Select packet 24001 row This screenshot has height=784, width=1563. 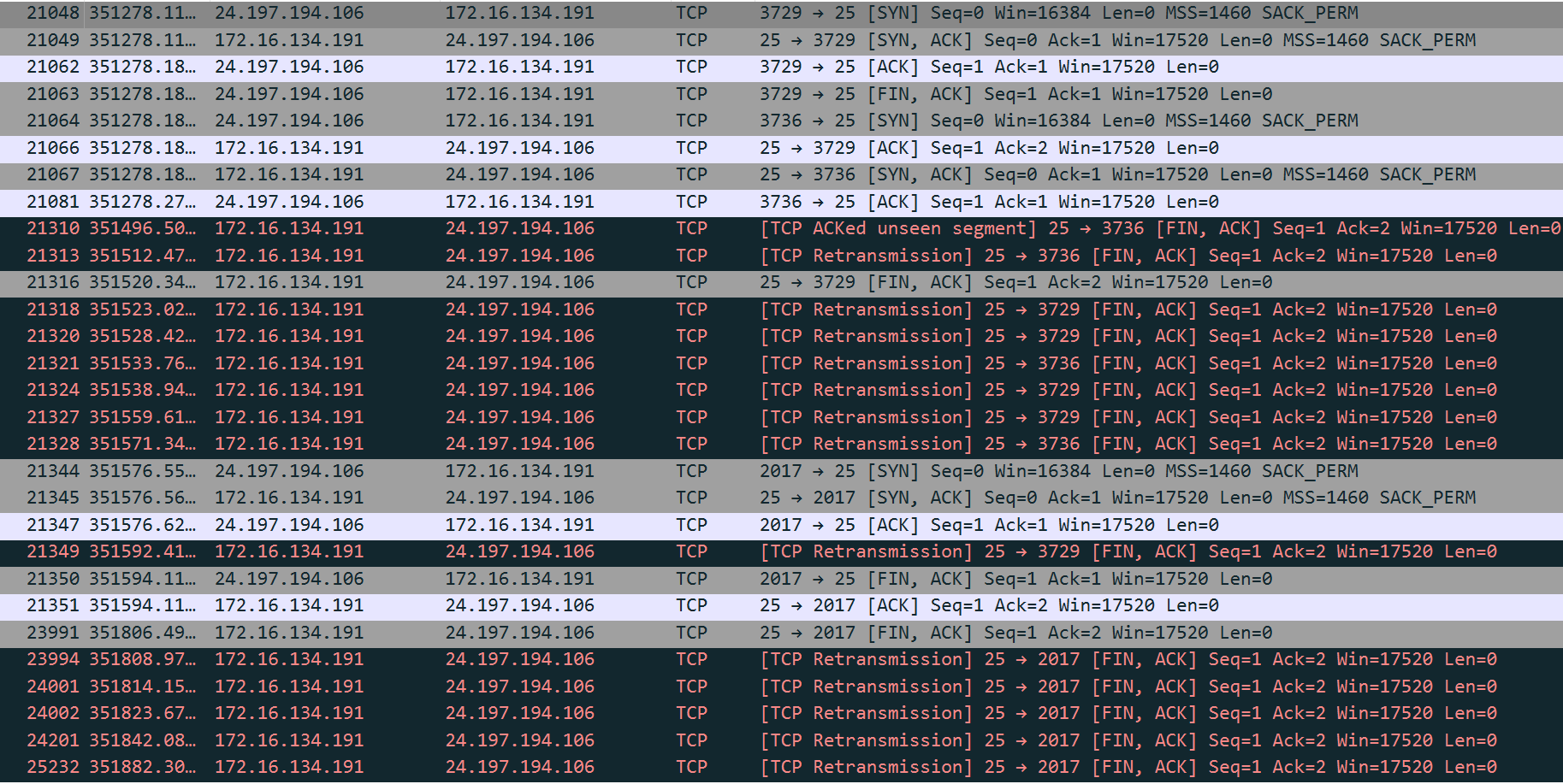point(781,687)
